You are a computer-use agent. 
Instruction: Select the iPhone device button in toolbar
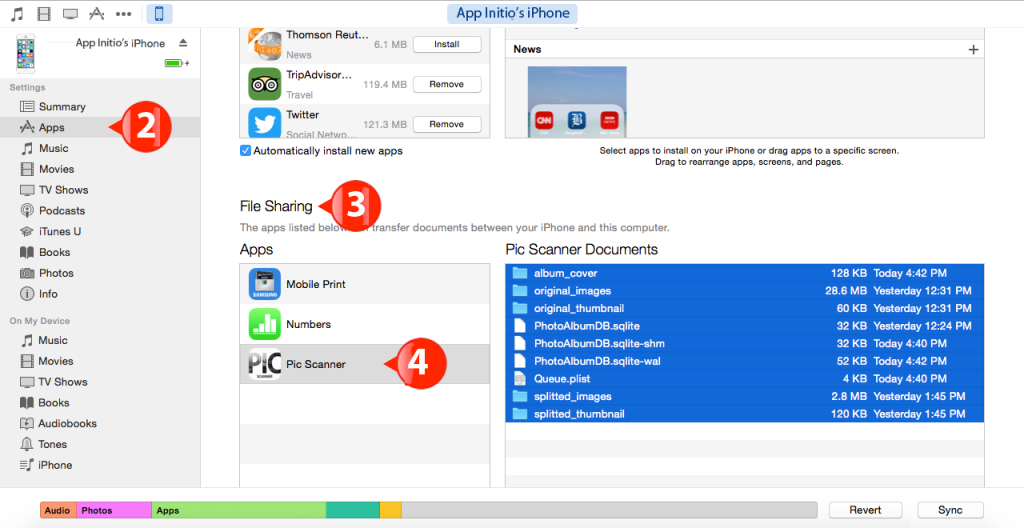159,13
